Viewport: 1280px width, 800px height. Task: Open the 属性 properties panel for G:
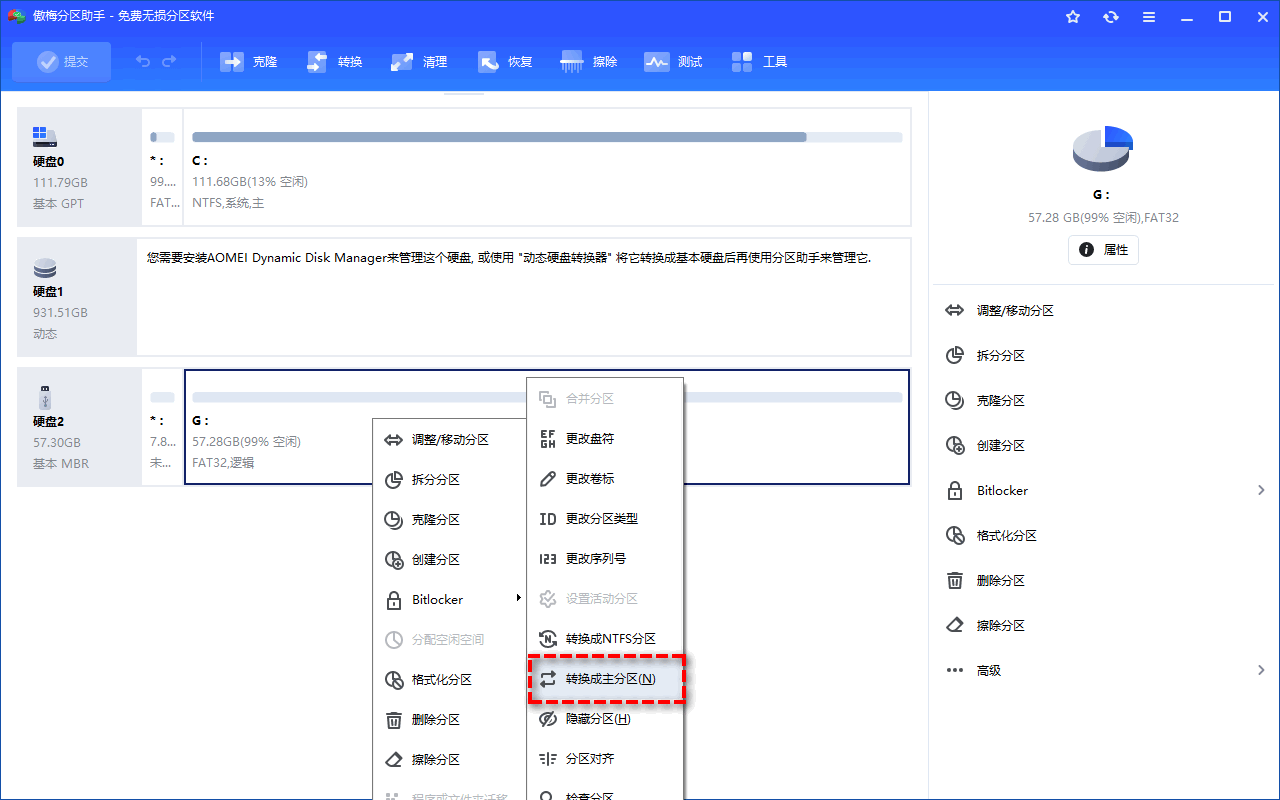[x=1103, y=250]
